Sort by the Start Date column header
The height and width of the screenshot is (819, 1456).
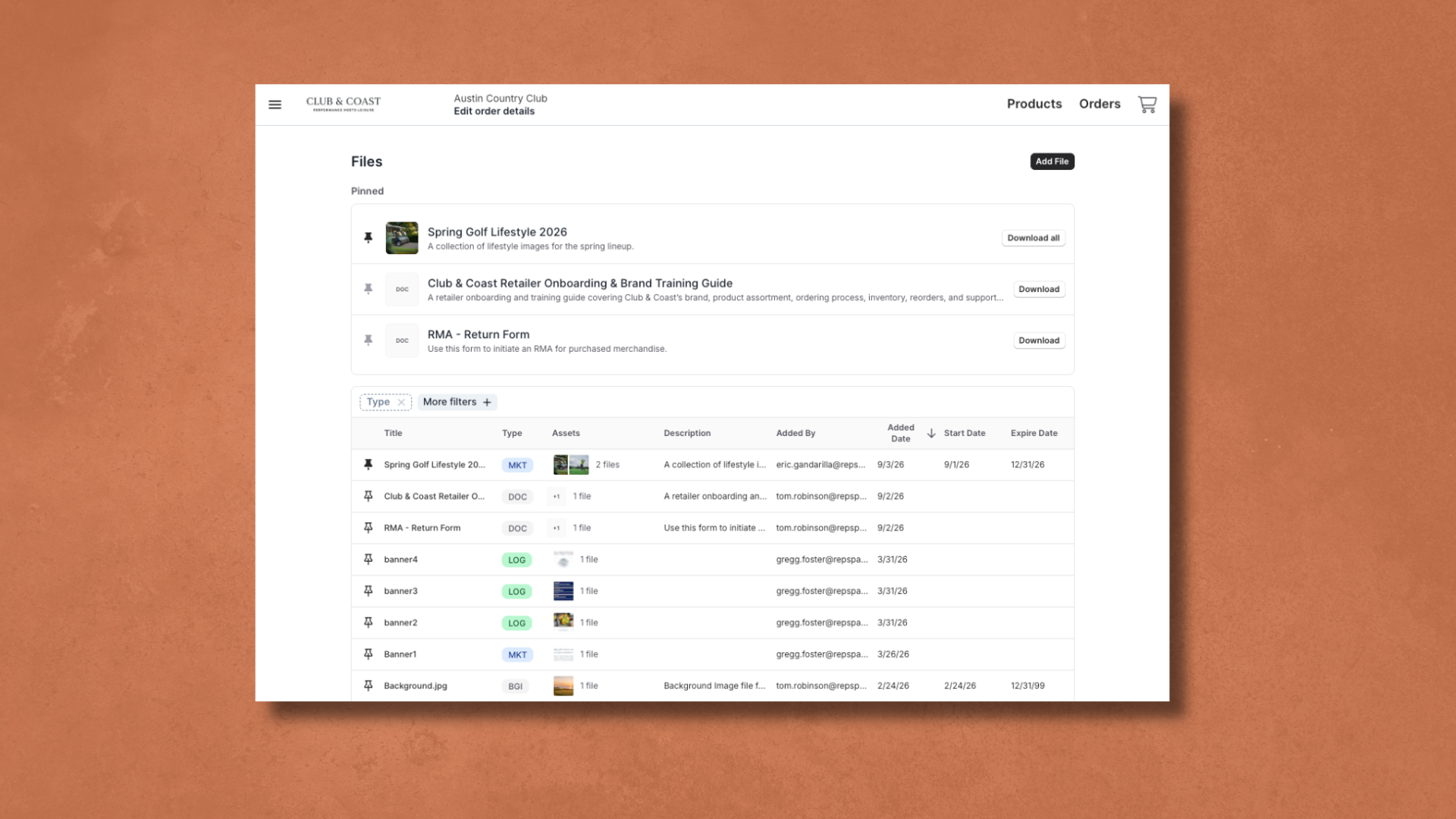coord(965,433)
